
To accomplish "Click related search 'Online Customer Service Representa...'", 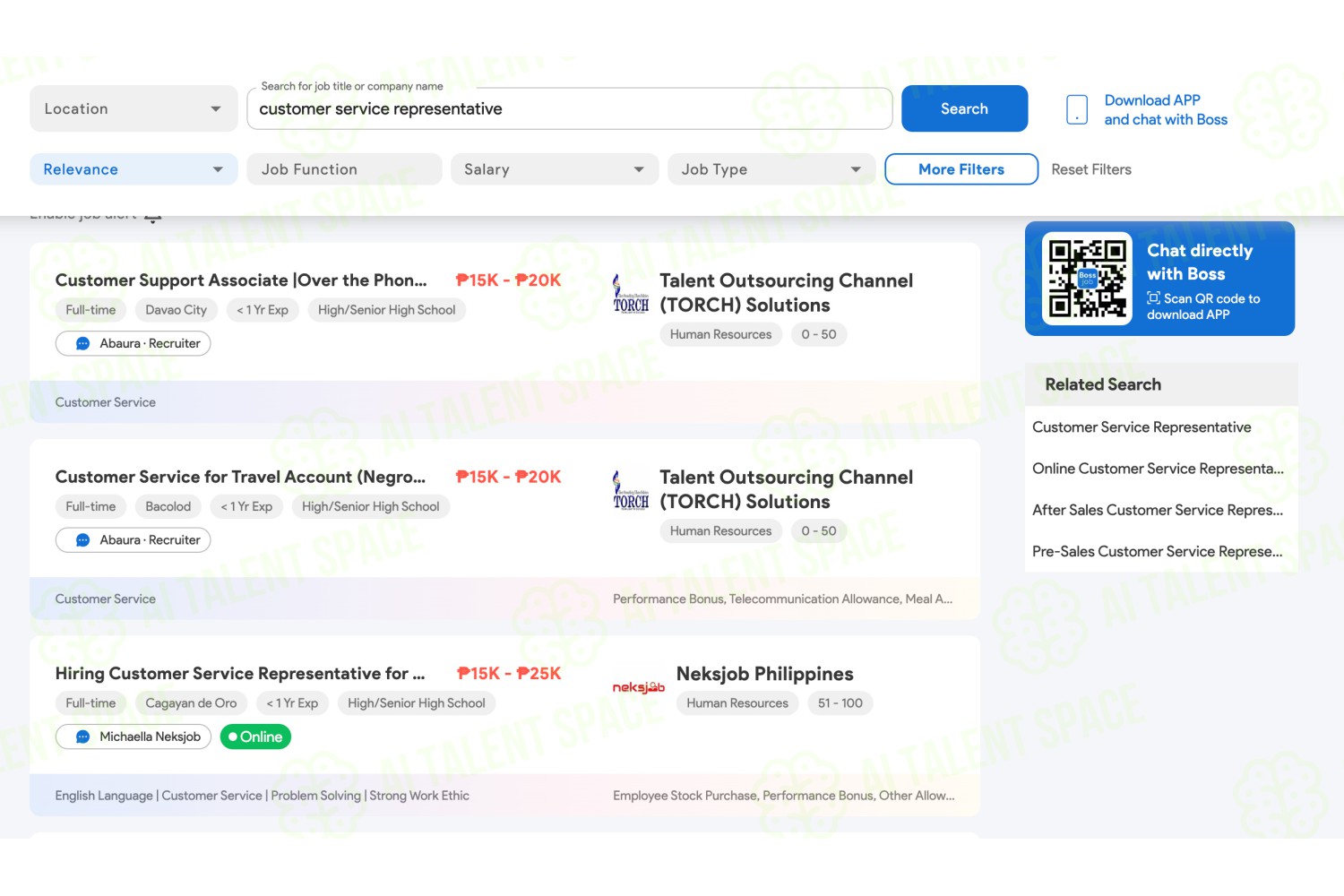I will pos(1158,469).
